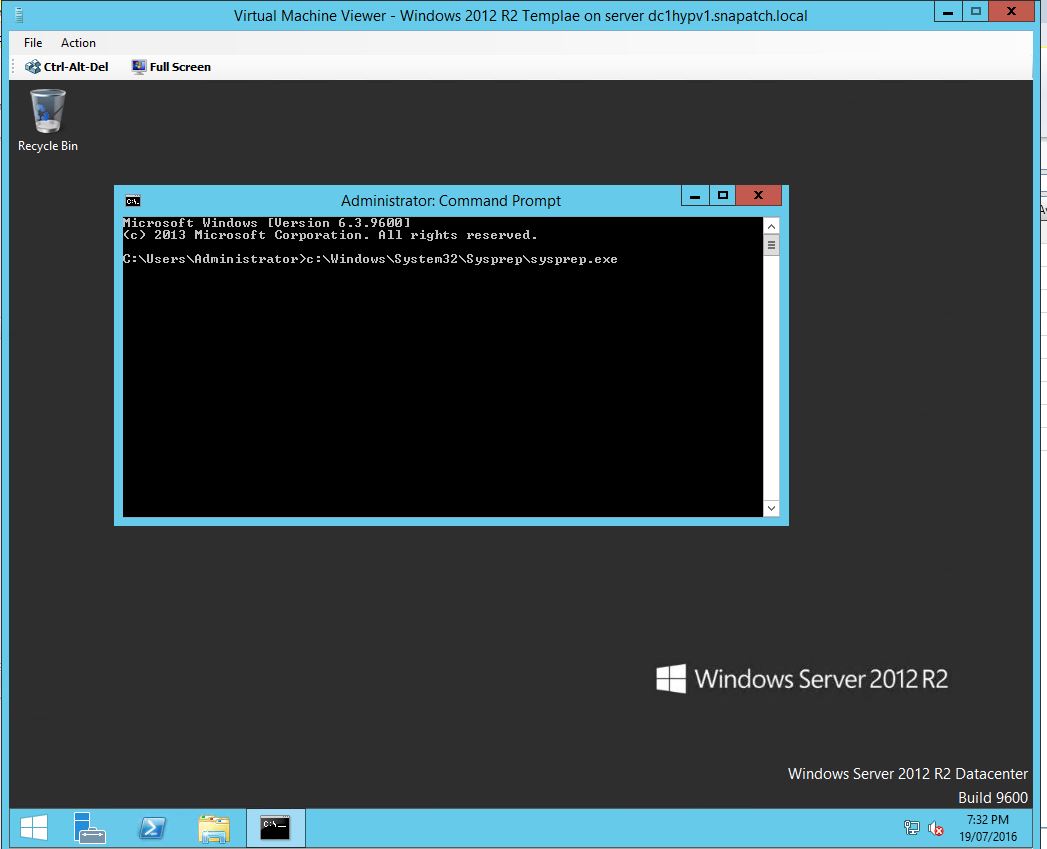
Task: Close the Virtual Machine Viewer window
Action: click(x=1011, y=11)
